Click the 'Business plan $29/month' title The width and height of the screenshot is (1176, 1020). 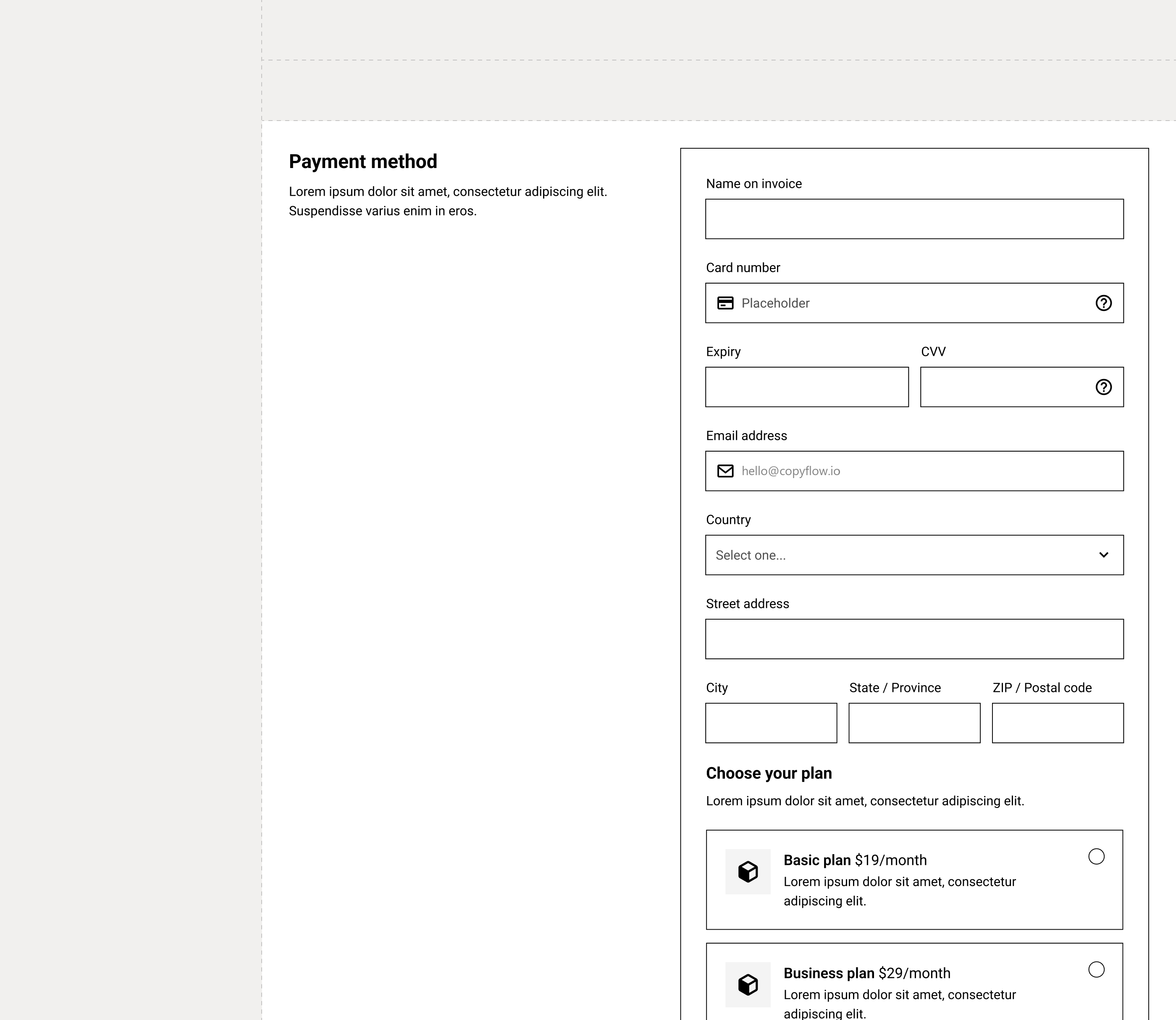click(867, 973)
